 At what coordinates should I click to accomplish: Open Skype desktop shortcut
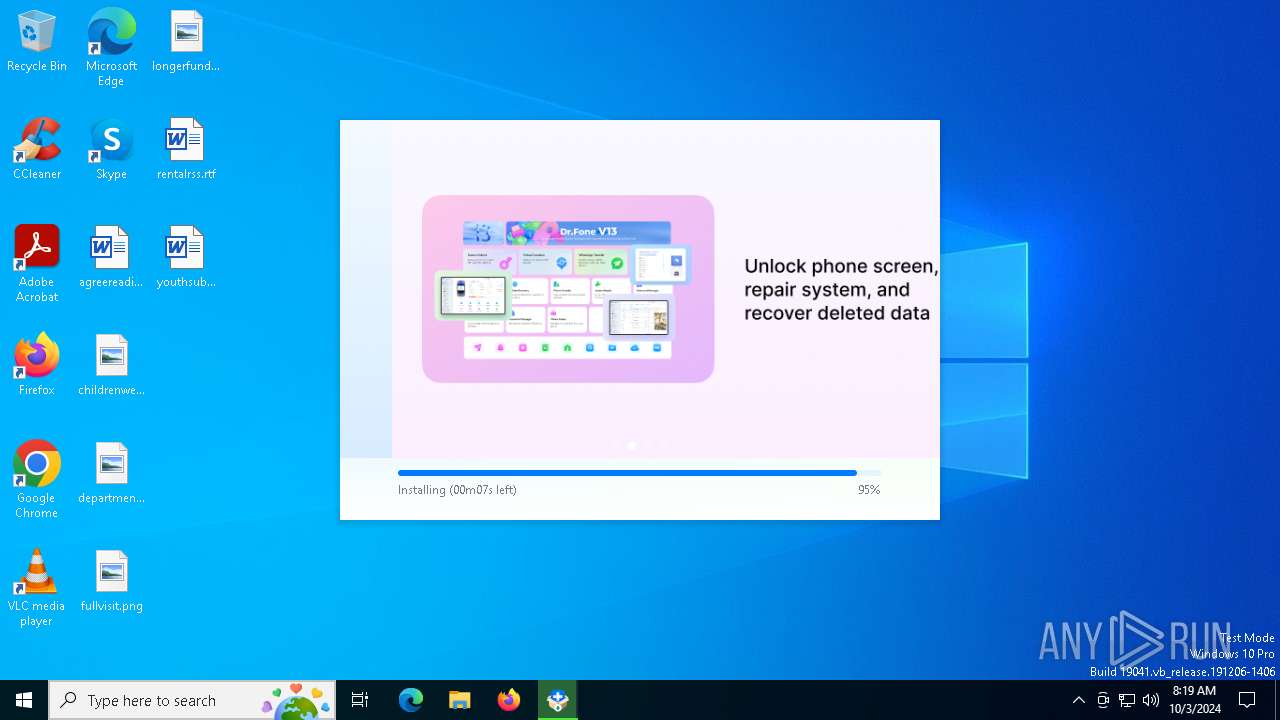tap(111, 150)
